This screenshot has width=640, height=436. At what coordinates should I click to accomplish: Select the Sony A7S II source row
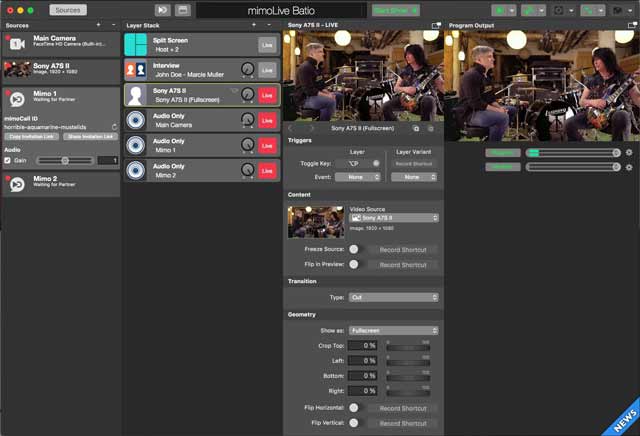[x=61, y=70]
